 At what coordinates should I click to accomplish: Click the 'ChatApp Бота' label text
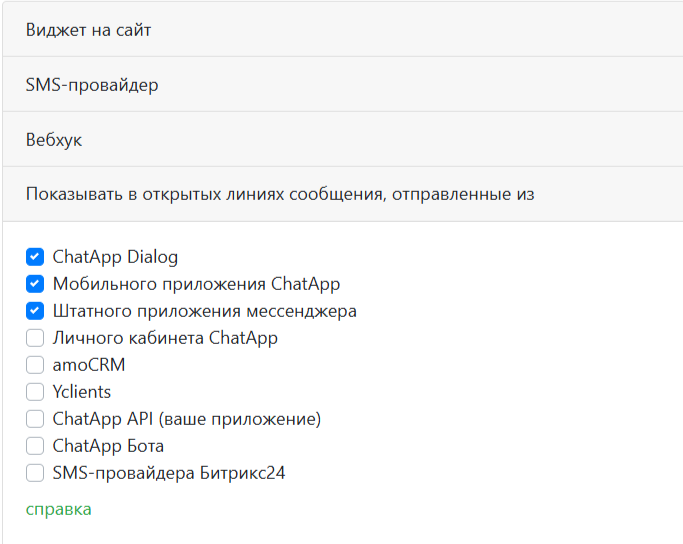point(108,446)
